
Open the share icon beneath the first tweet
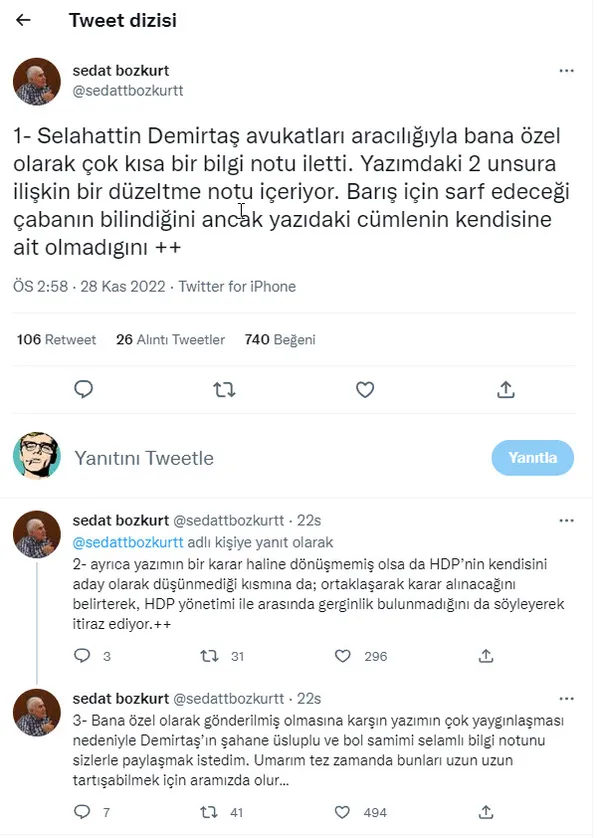click(x=505, y=389)
